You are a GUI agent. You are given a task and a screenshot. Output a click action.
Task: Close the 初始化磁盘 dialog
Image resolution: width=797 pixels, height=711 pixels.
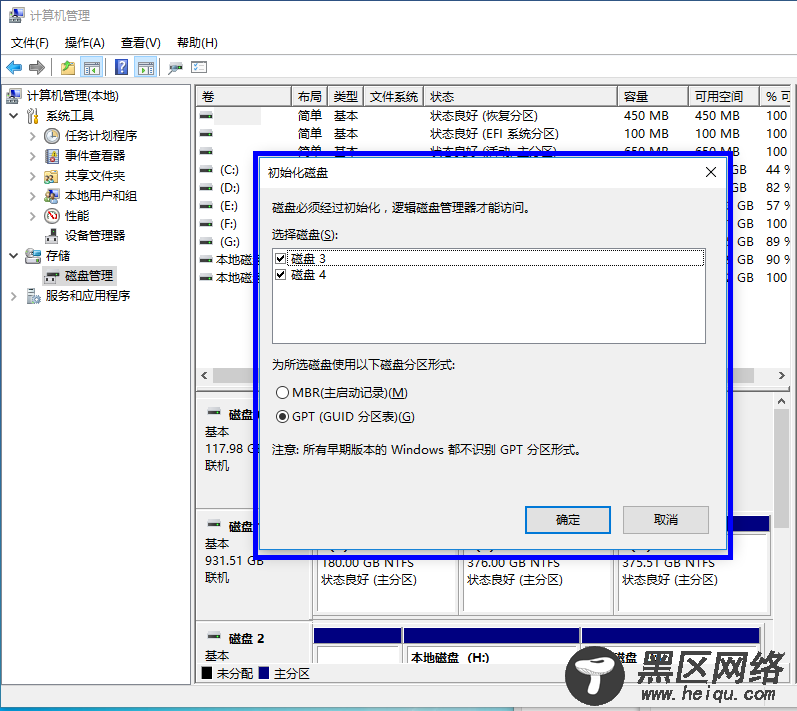click(711, 172)
